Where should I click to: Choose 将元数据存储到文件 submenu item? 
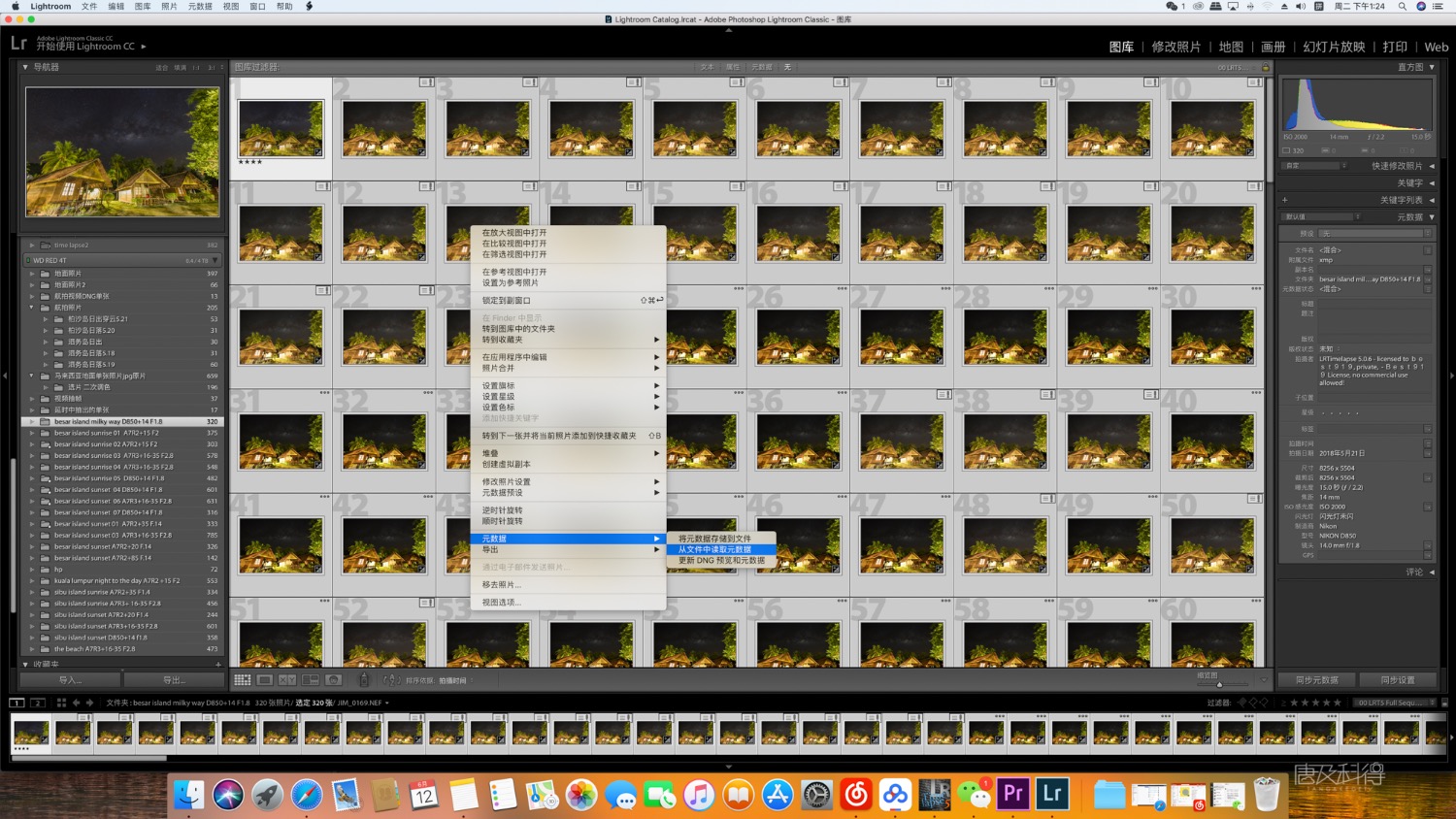(x=721, y=539)
